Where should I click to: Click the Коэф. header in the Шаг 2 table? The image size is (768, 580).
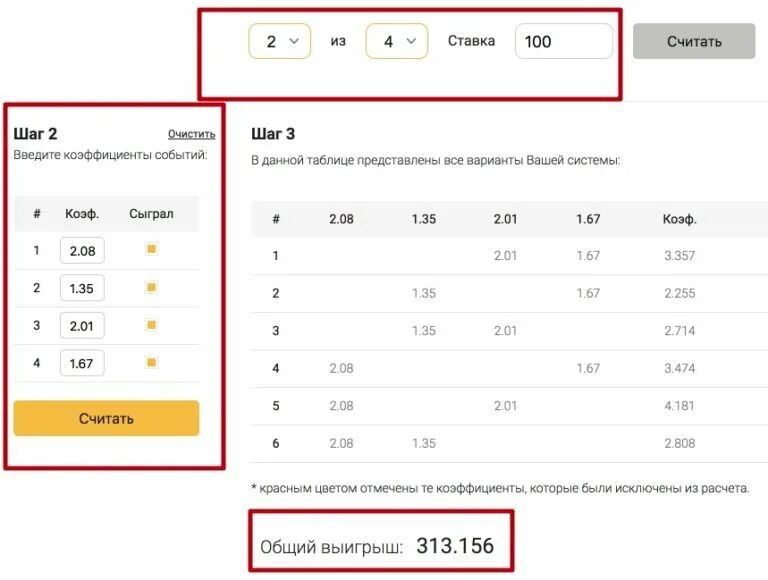coord(82,214)
